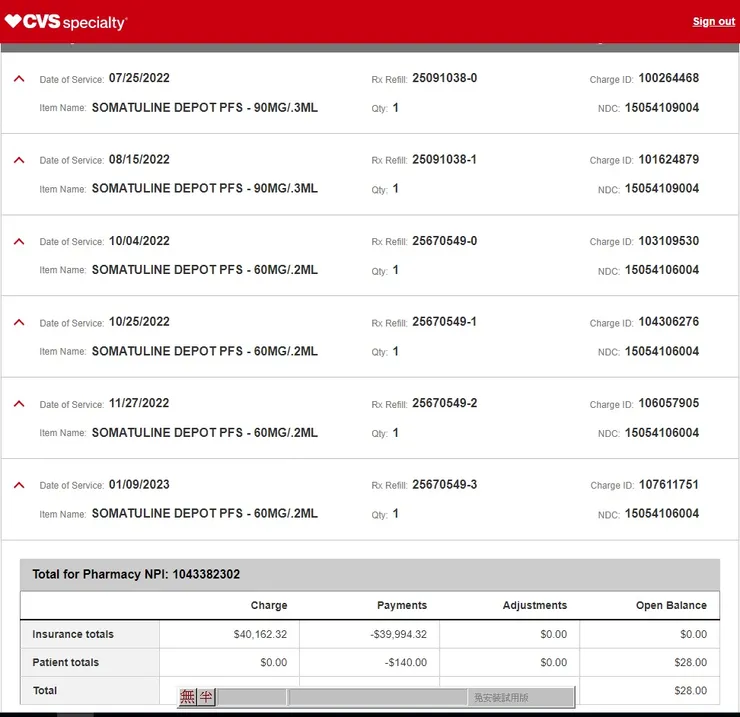This screenshot has width=740, height=717.
Task: Select Charge ID 100264468
Action: (x=669, y=78)
